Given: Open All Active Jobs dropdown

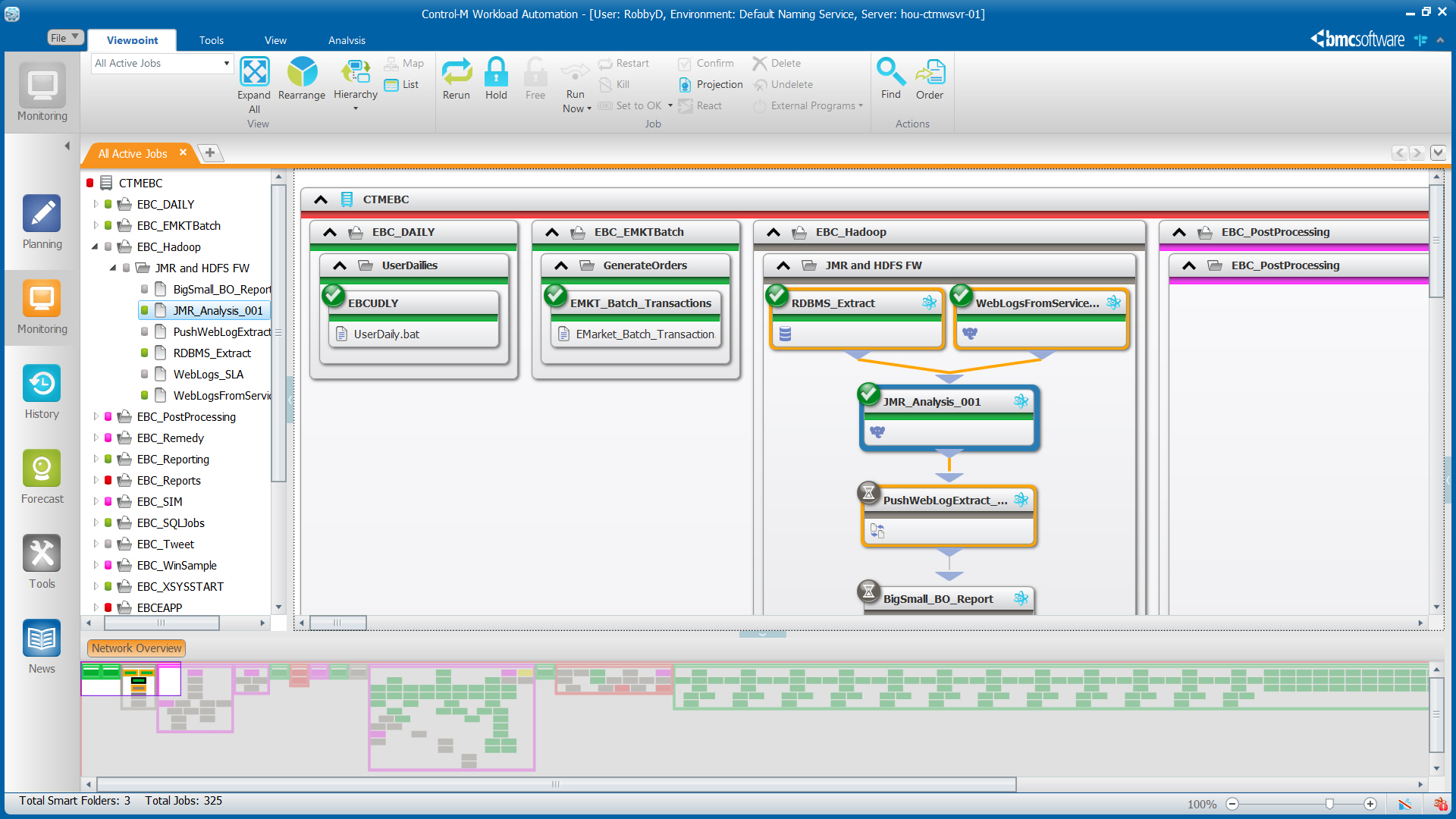Looking at the screenshot, I should pos(226,64).
